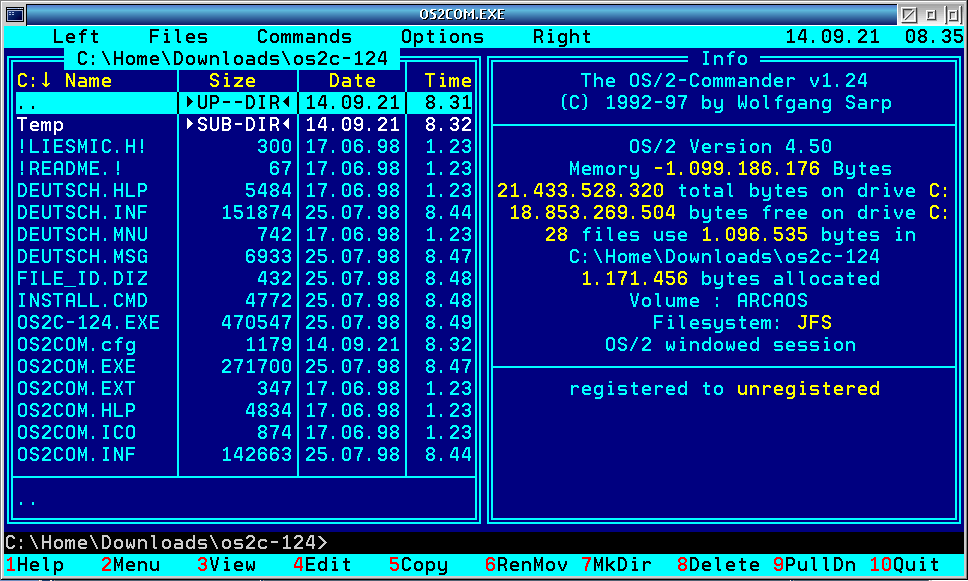Screen dimensions: 968x581
Task: Select file !README.!
Action: pyautogui.click(x=244, y=169)
